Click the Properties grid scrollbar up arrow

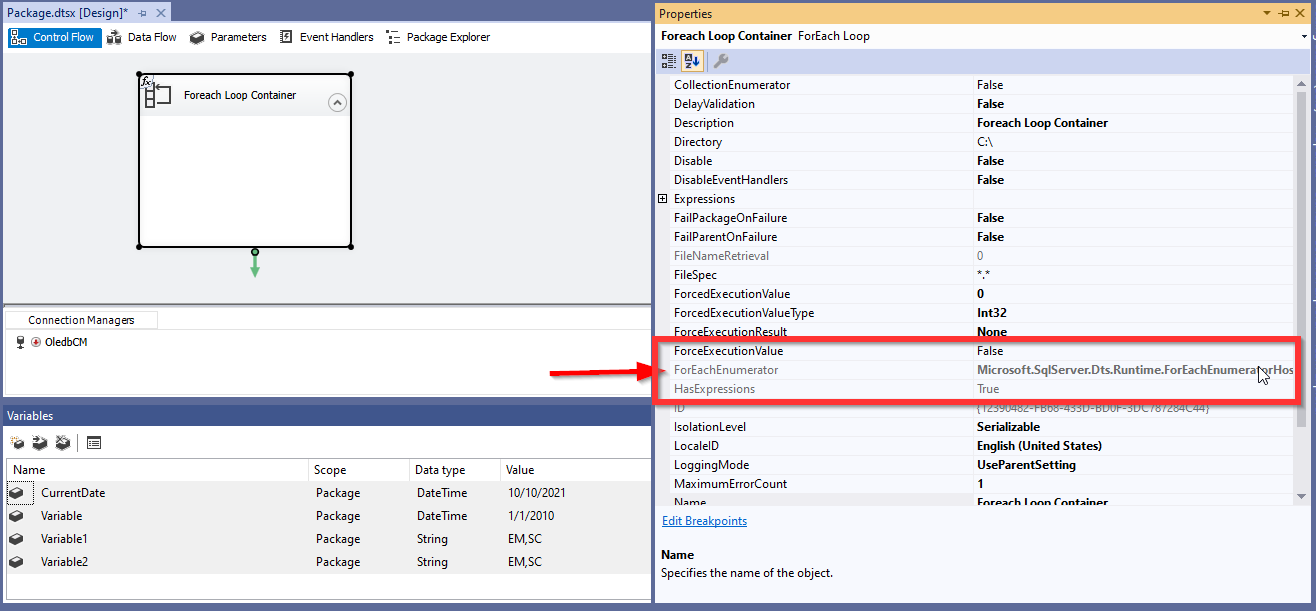[1301, 84]
